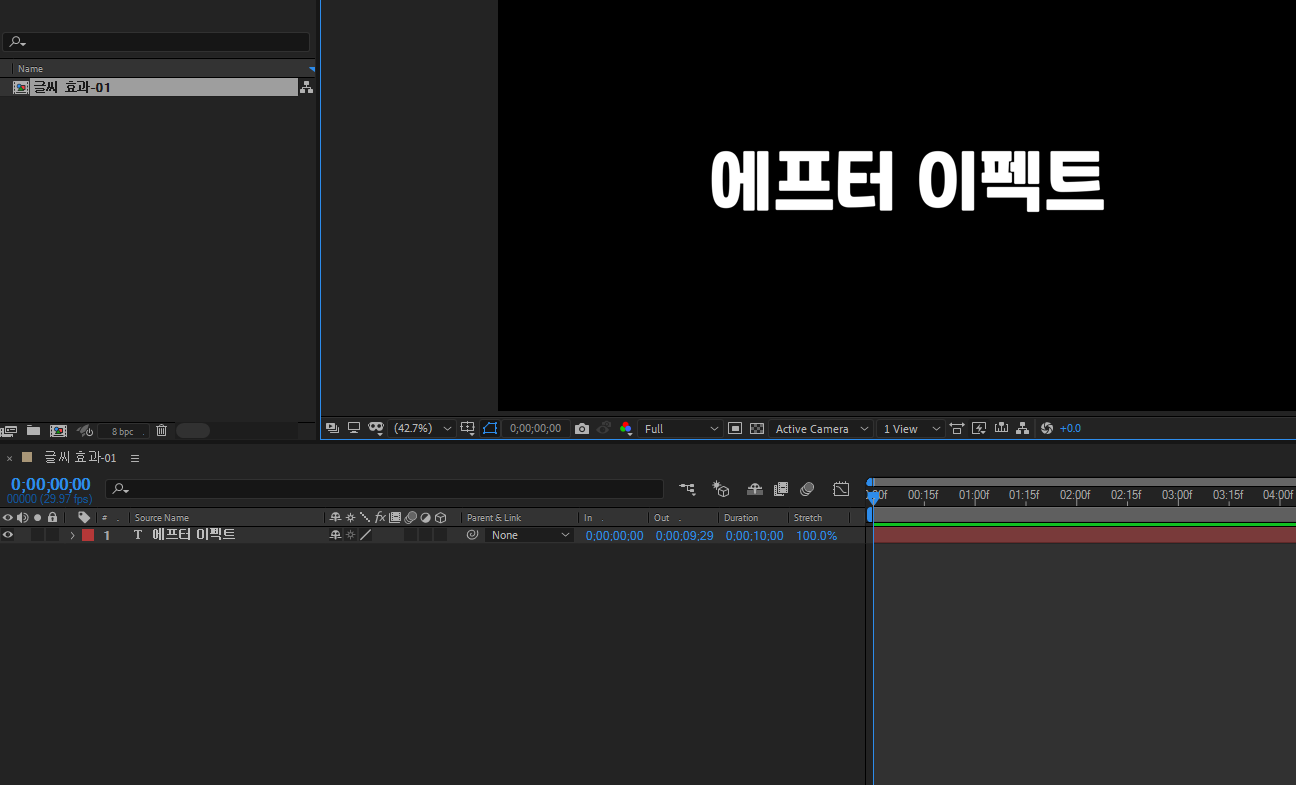
Task: Open project flowchart view icon beside 글씨 효과-01
Action: (x=306, y=87)
